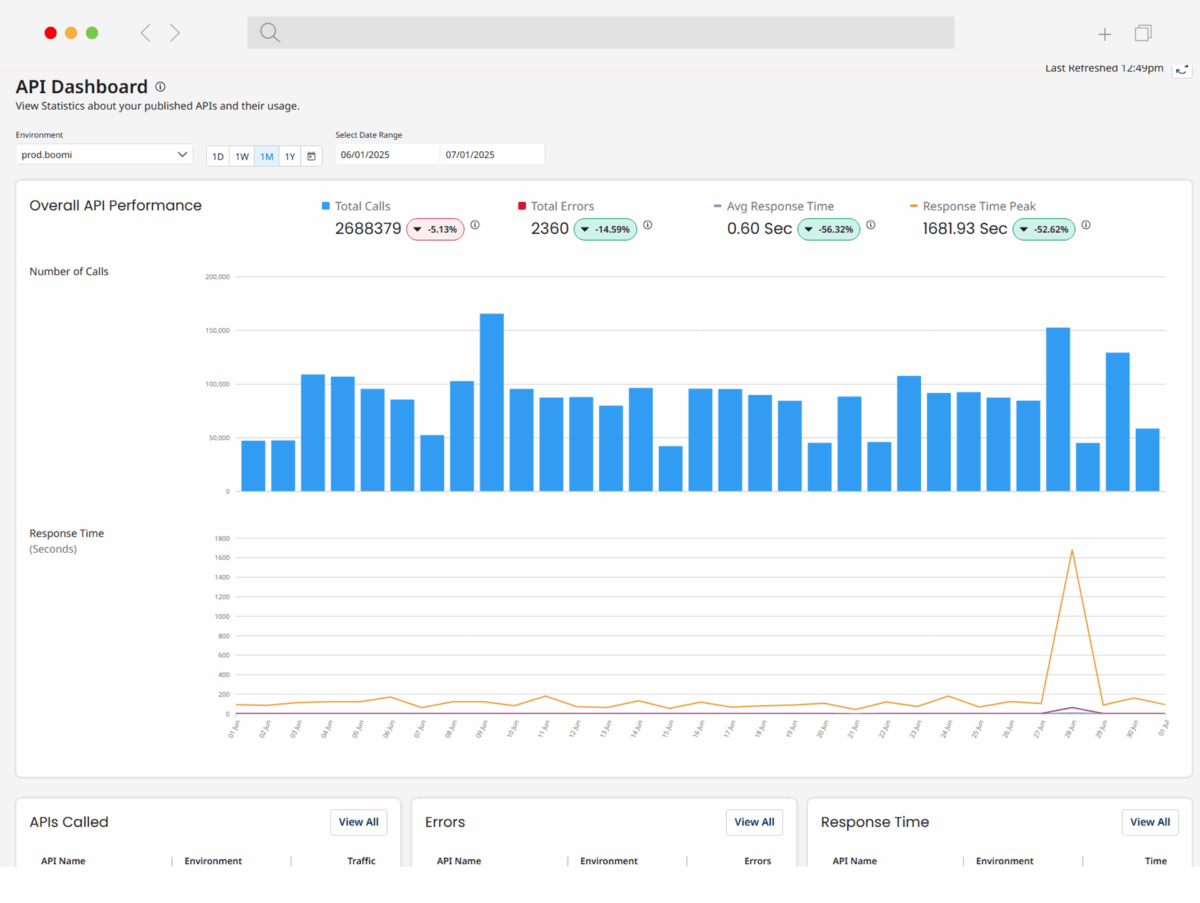
Task: Switch time range to 1W
Action: point(242,156)
